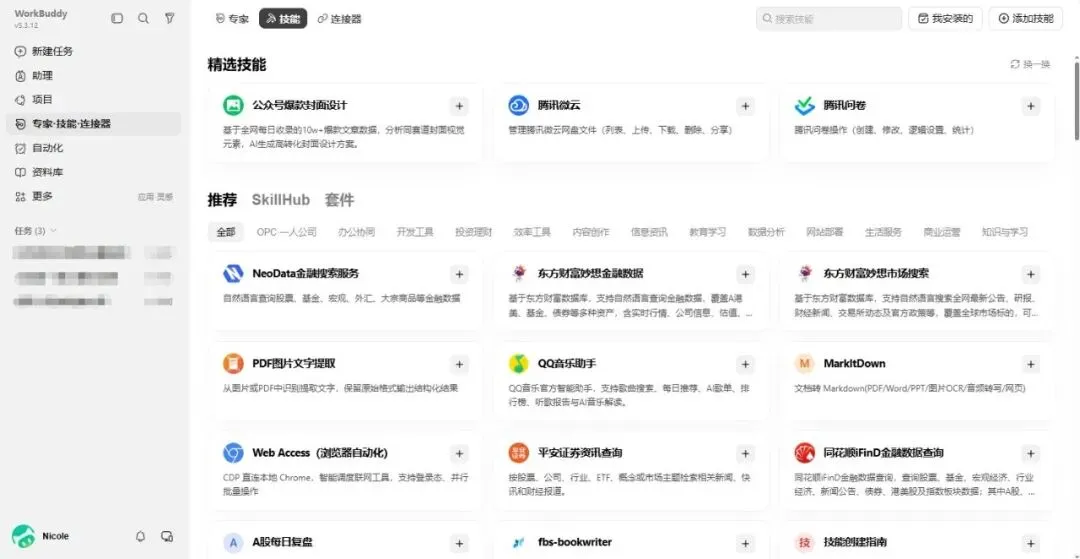Viewport: 1080px width, 559px height.
Task: Filter by 商业运营 category
Action: click(942, 232)
